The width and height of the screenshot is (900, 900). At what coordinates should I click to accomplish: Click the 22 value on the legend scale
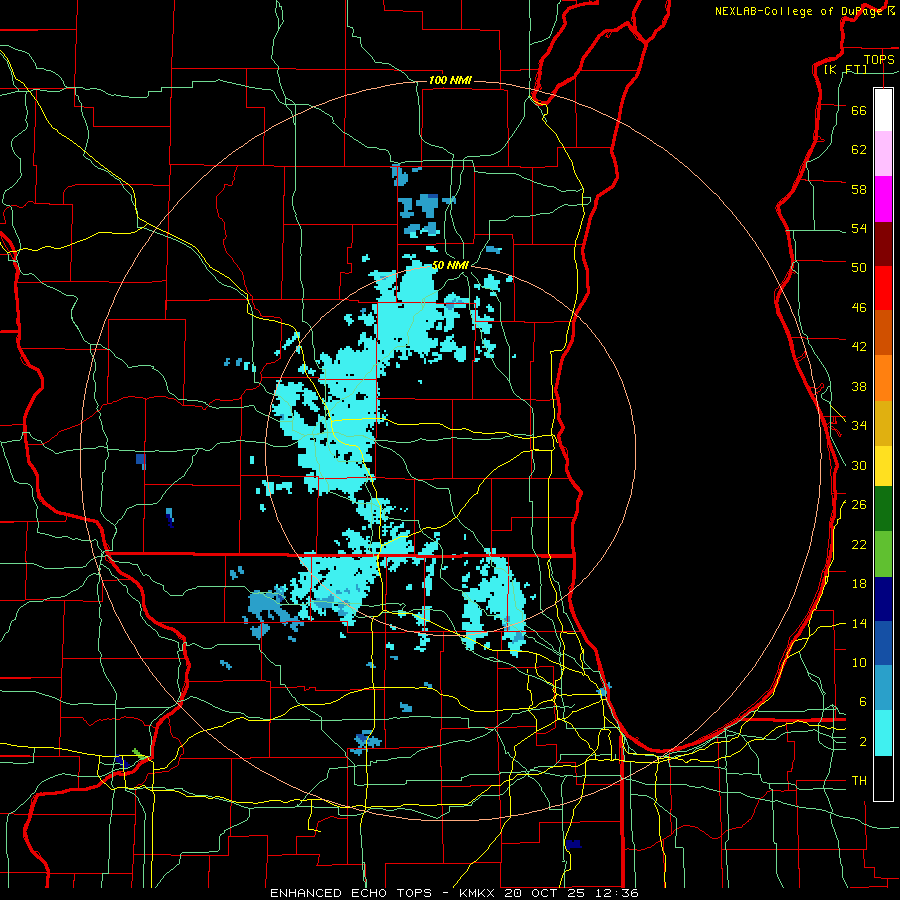tap(859, 544)
